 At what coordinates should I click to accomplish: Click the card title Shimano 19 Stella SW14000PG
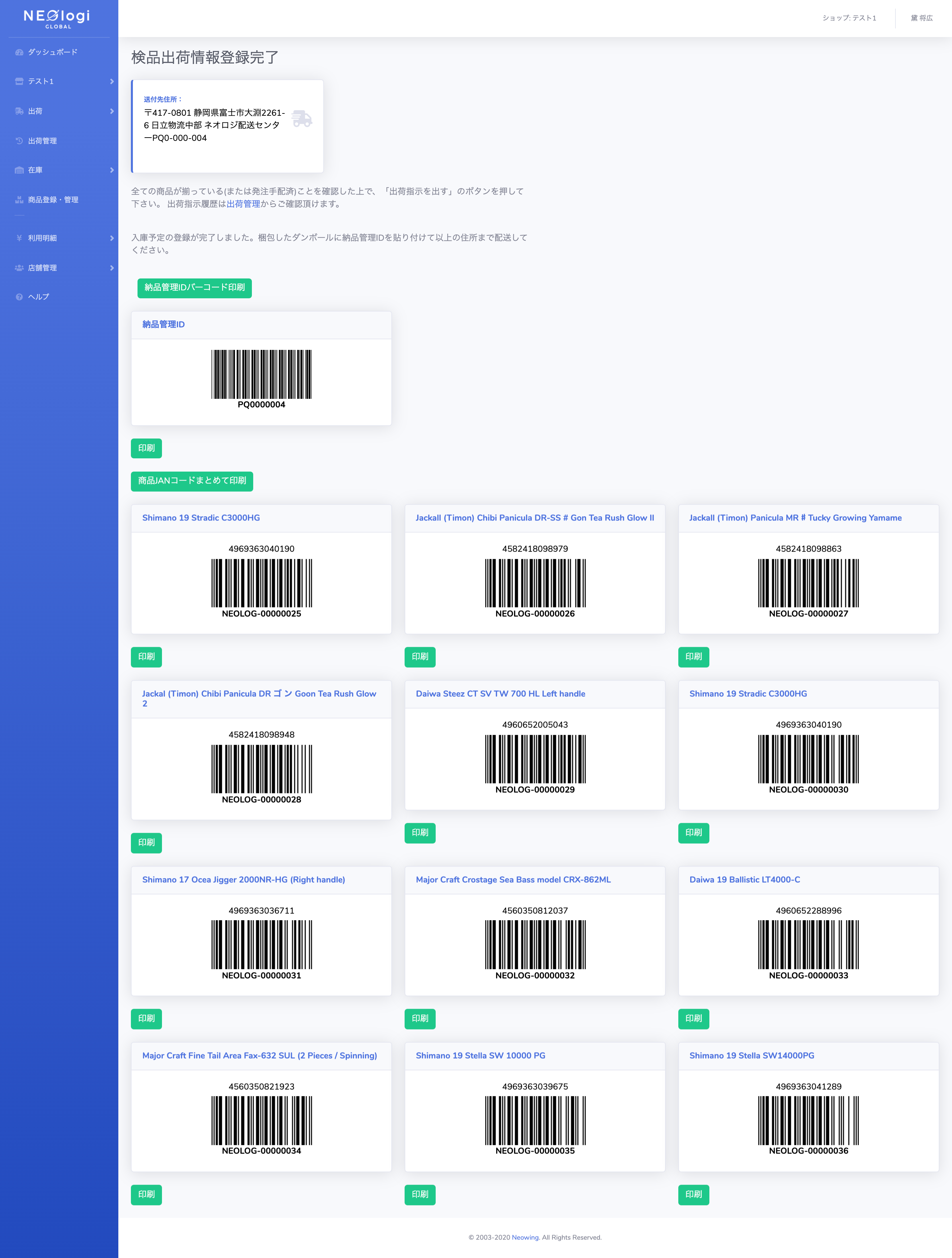pos(751,1056)
